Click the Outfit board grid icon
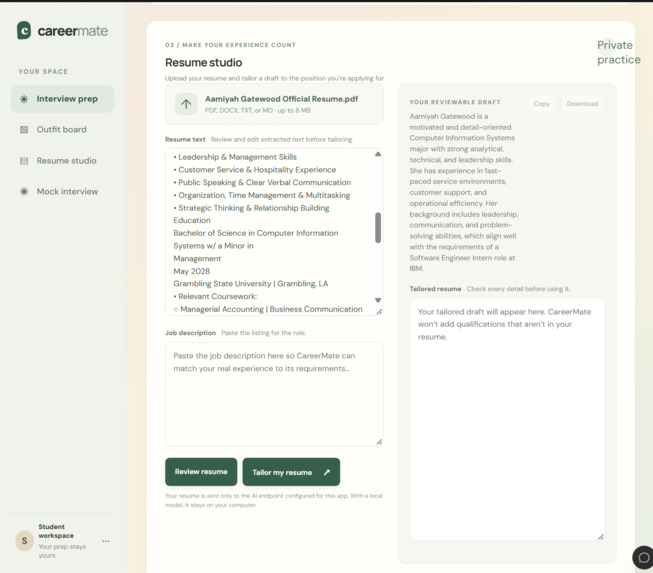This screenshot has height=573, width=653. pos(24,130)
